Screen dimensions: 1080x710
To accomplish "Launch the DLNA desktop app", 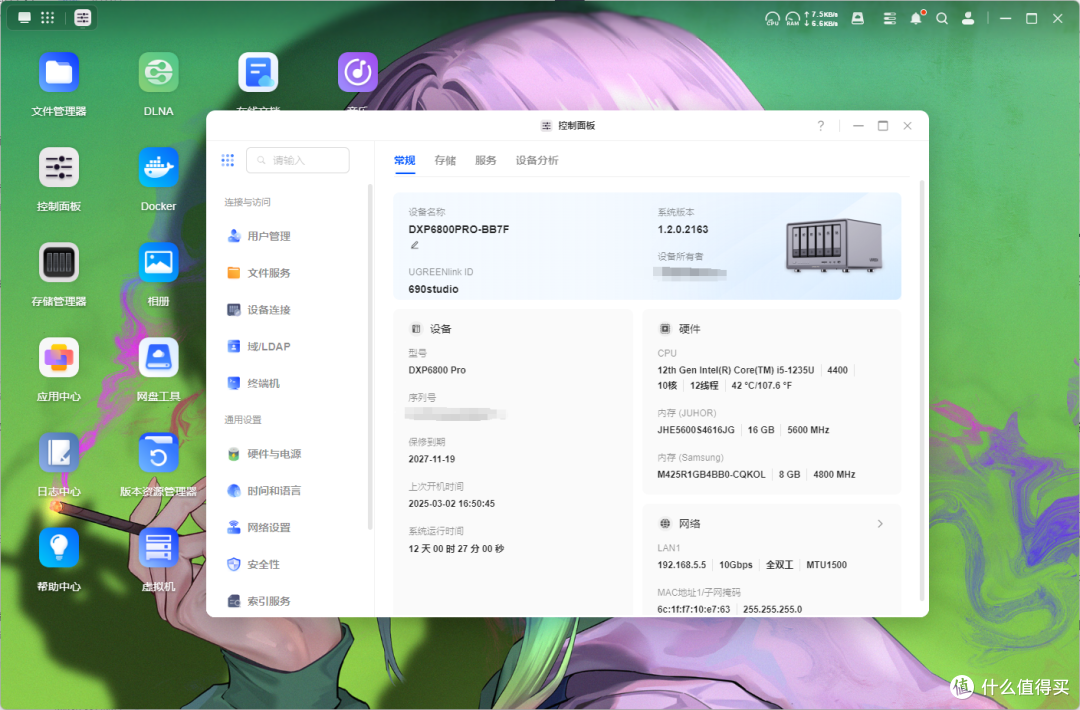I will pos(158,72).
